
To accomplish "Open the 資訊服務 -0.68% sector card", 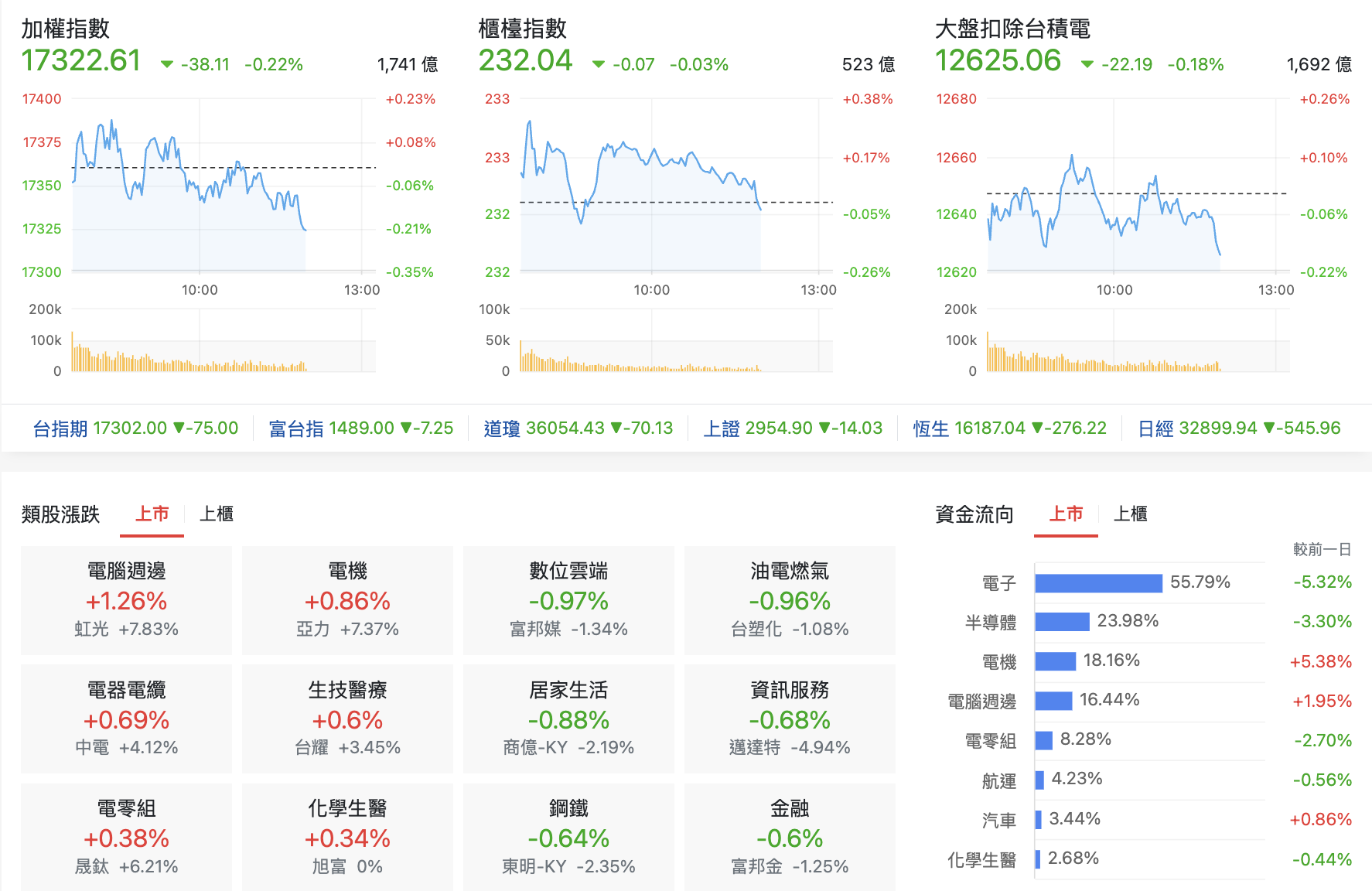I will click(x=790, y=719).
